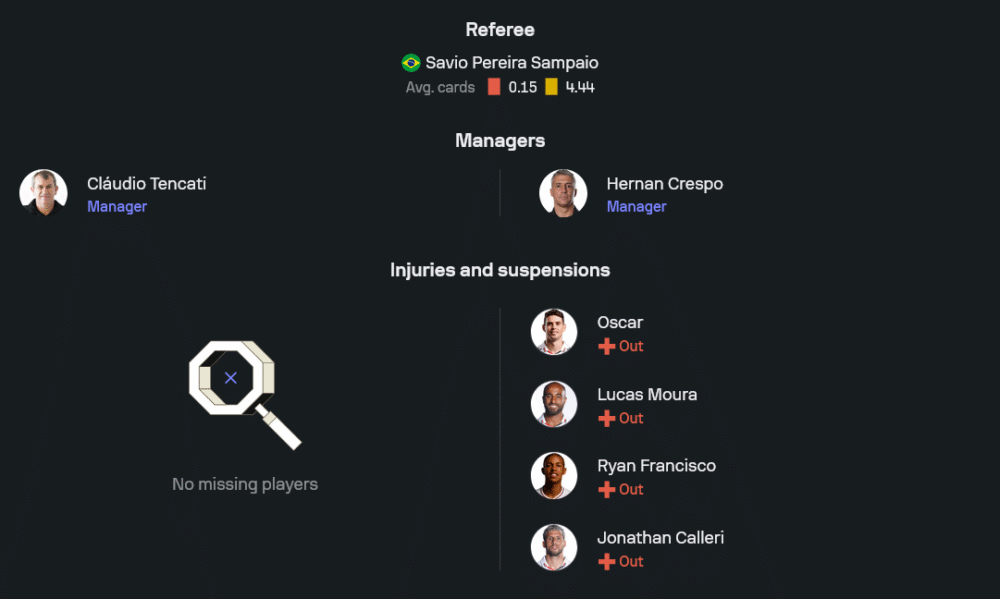Click the injury cross icon under Lucas Moura
This screenshot has height=599, width=1000.
point(606,418)
